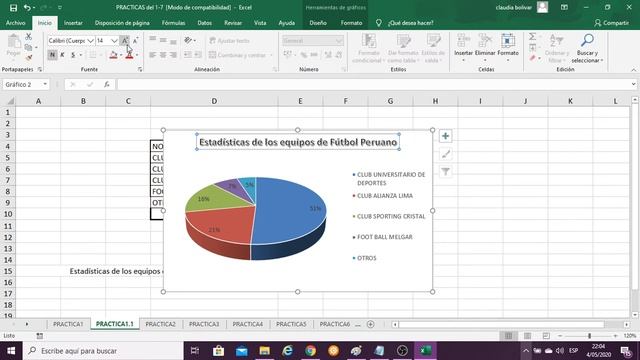This screenshot has width=640, height=360.
Task: Switch to sheet tab PRACTICA1
Action: 68,324
